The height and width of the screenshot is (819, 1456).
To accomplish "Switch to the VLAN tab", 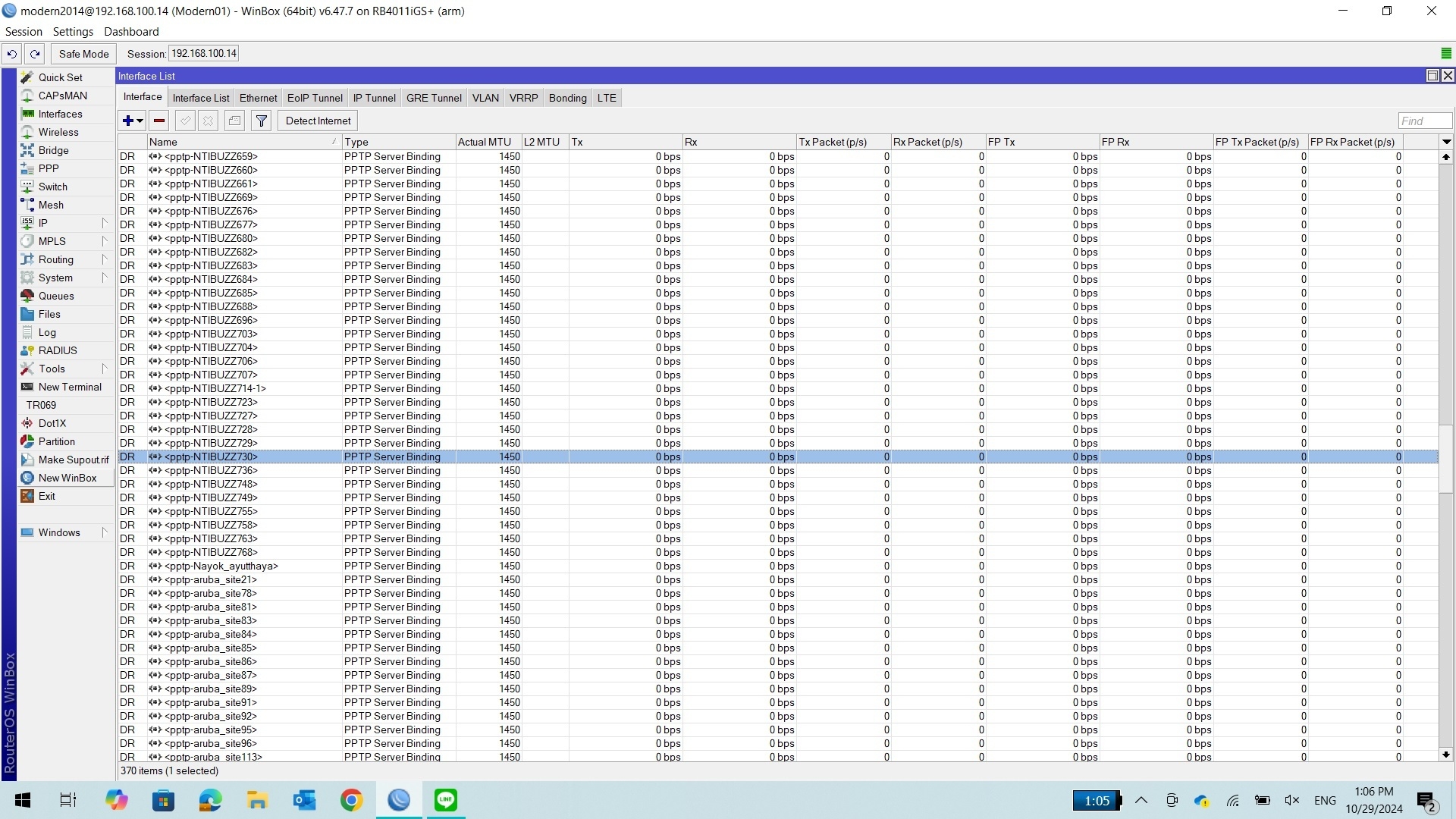I will coord(485,97).
